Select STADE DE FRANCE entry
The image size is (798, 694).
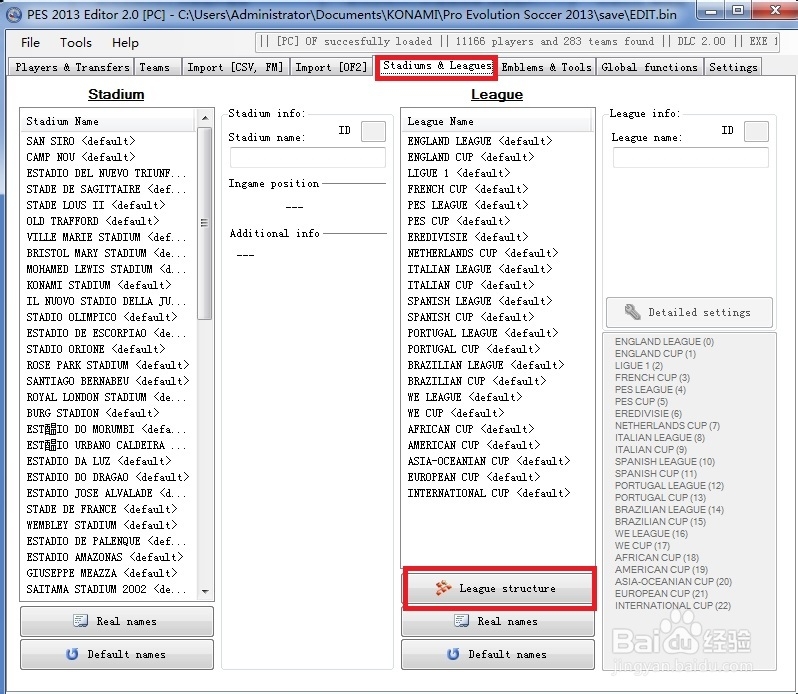tap(102, 509)
